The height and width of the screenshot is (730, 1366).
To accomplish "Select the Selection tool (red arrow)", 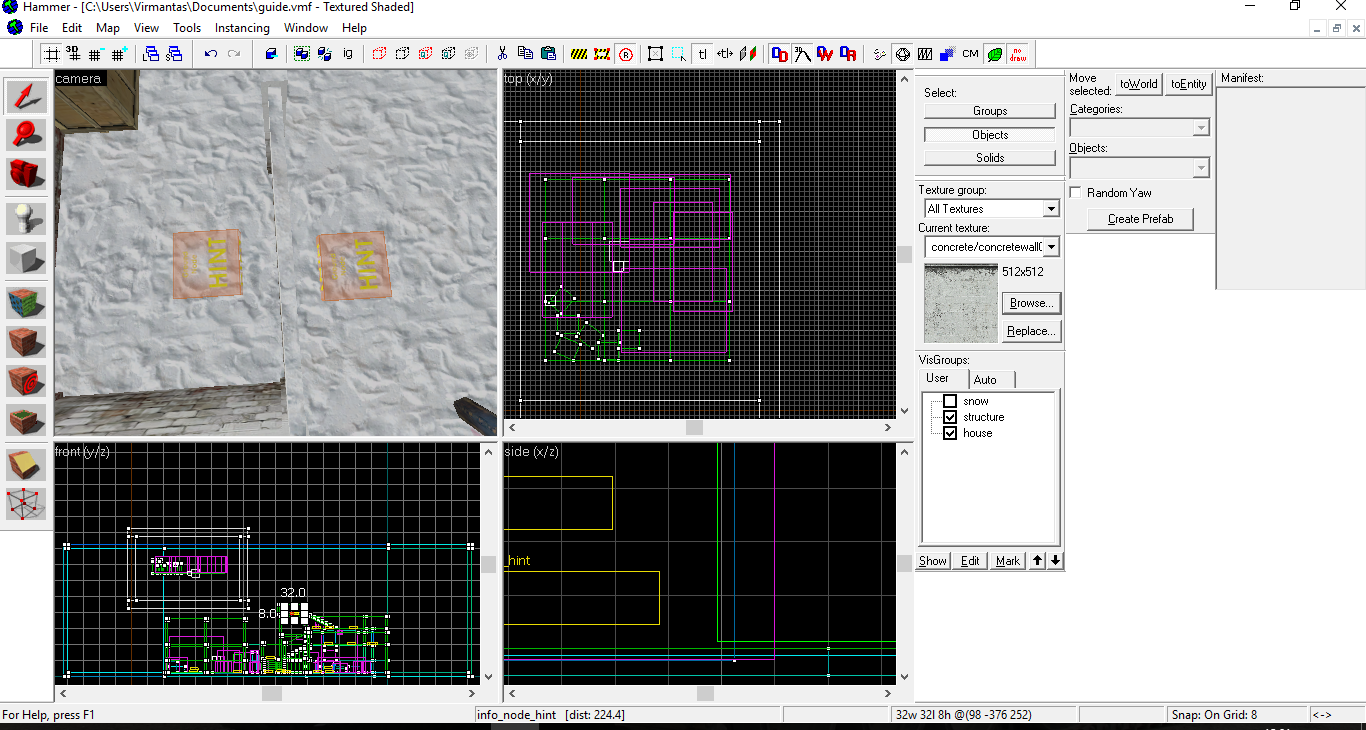I will [x=26, y=97].
